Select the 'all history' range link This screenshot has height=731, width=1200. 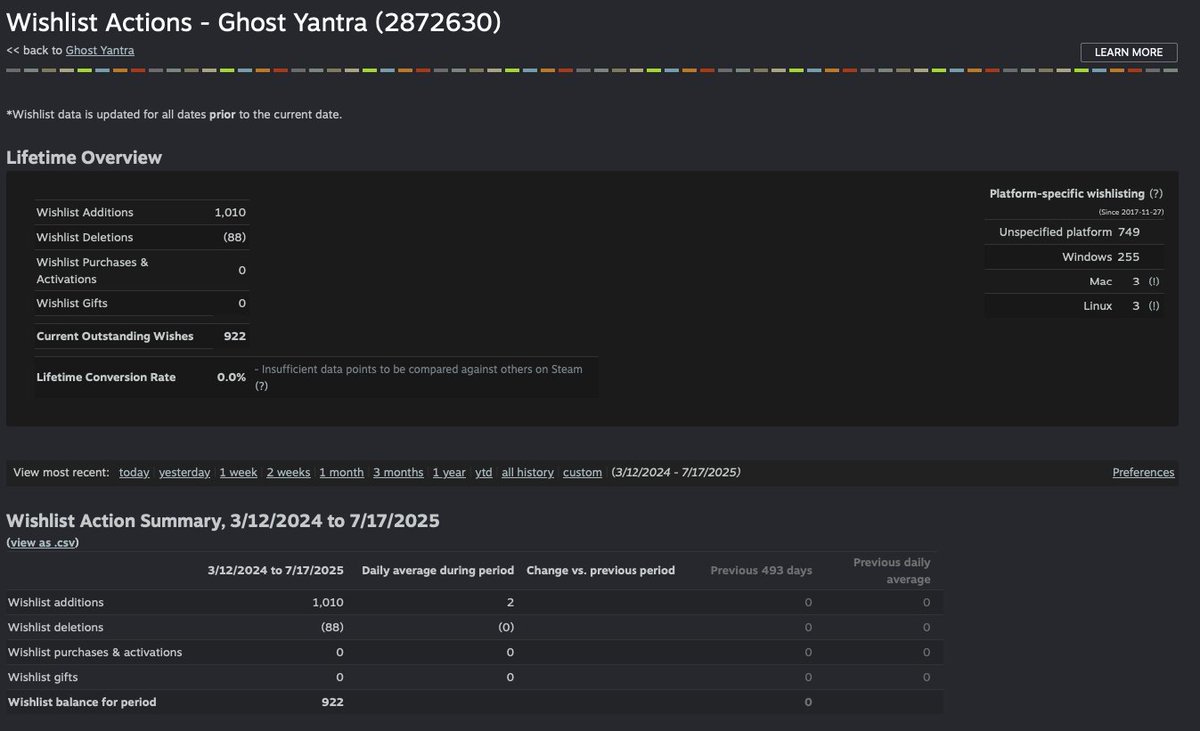coord(527,472)
